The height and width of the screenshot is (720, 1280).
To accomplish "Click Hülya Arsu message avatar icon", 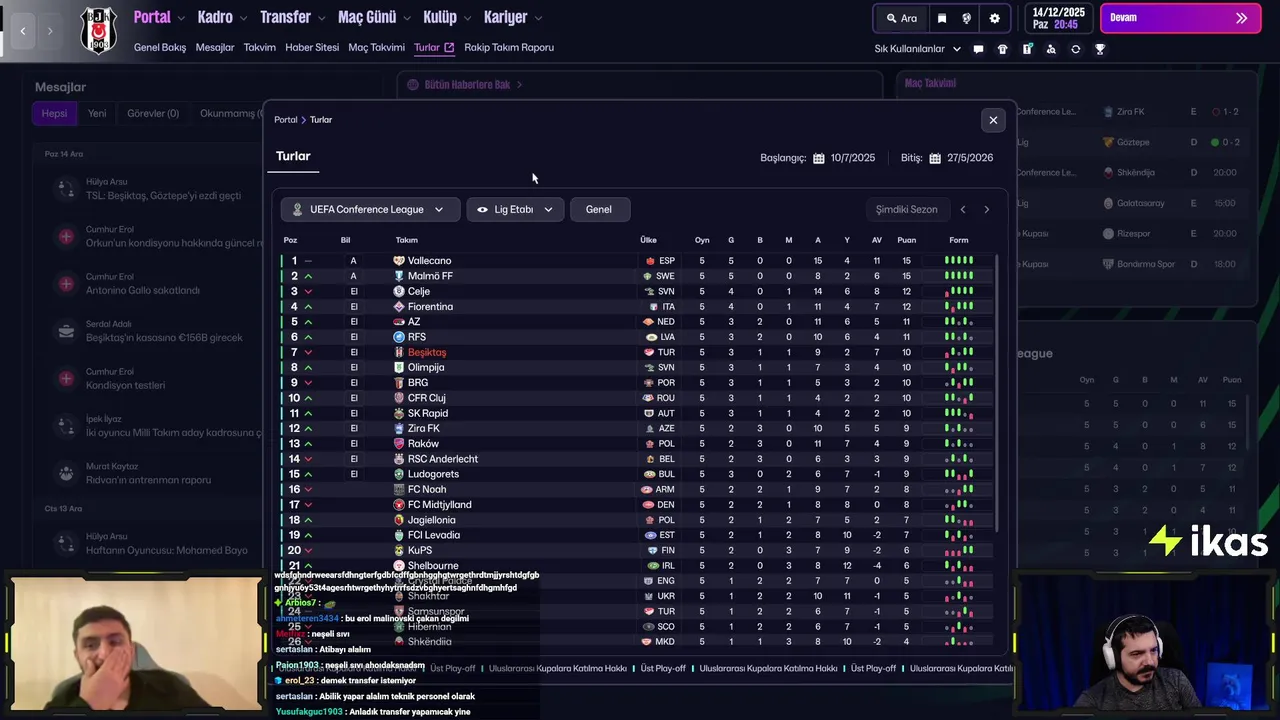I will coord(66,188).
